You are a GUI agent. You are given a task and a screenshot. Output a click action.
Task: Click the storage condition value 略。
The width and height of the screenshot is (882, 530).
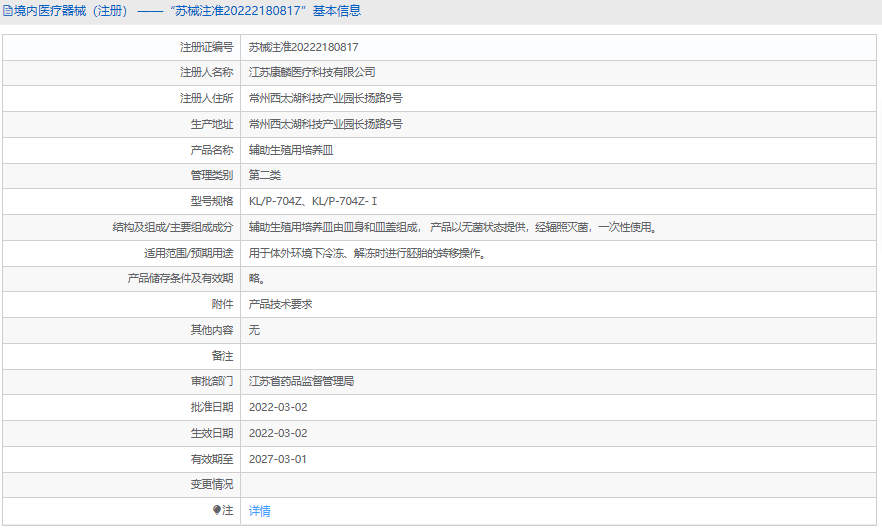pos(257,279)
